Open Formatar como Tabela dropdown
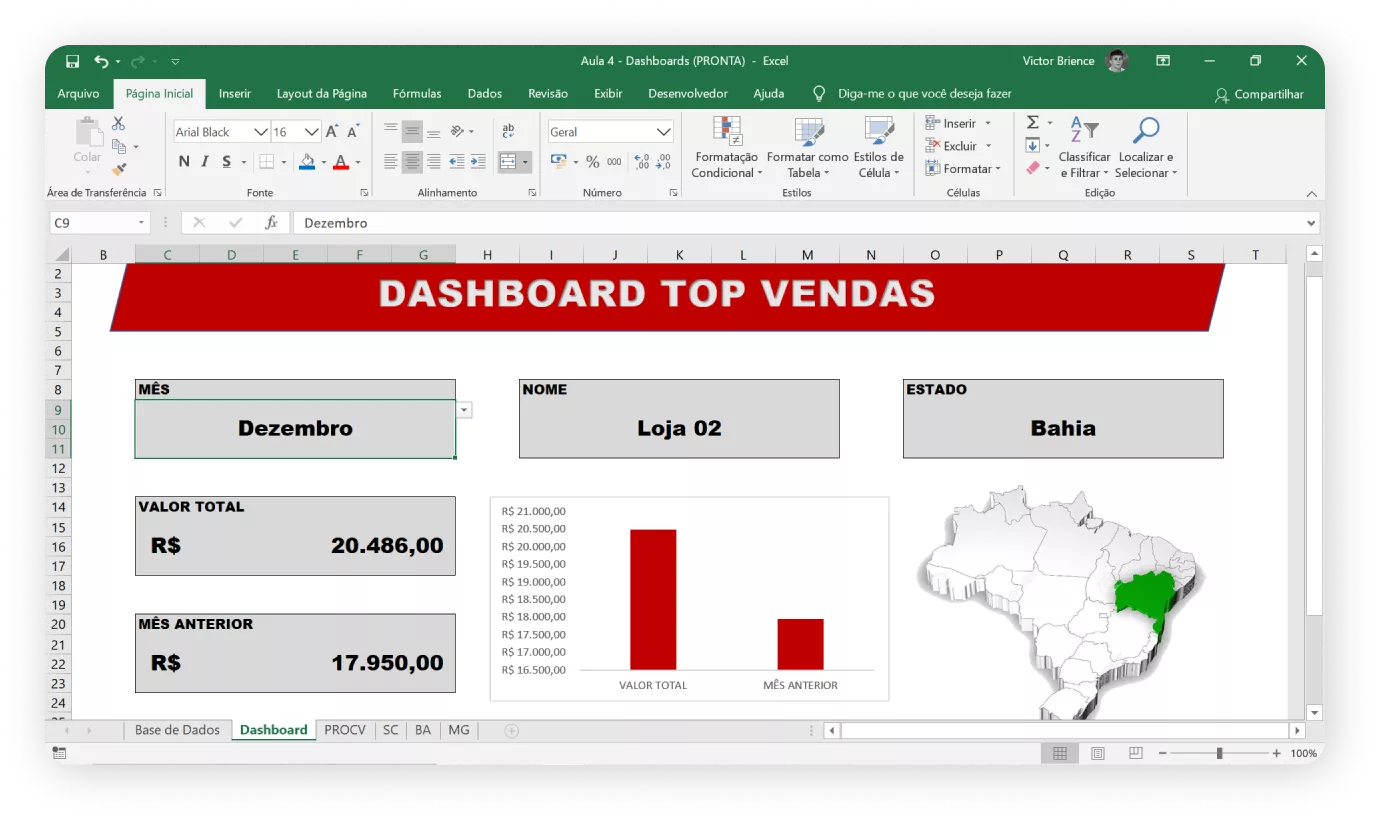The image size is (1380, 820). (x=808, y=147)
